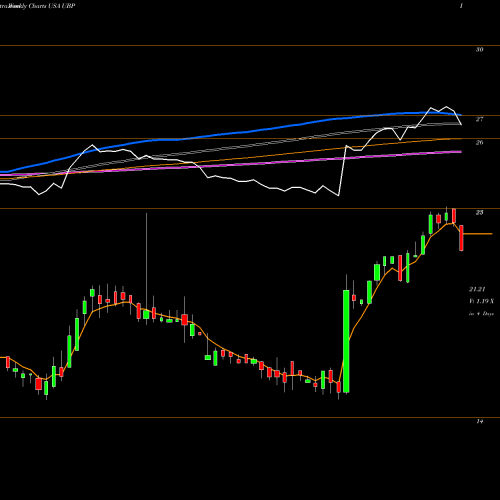Image resolution: width=500 pixels, height=500 pixels.
Task: Click the 'in 4 Days' text
Action: [x=481, y=314]
